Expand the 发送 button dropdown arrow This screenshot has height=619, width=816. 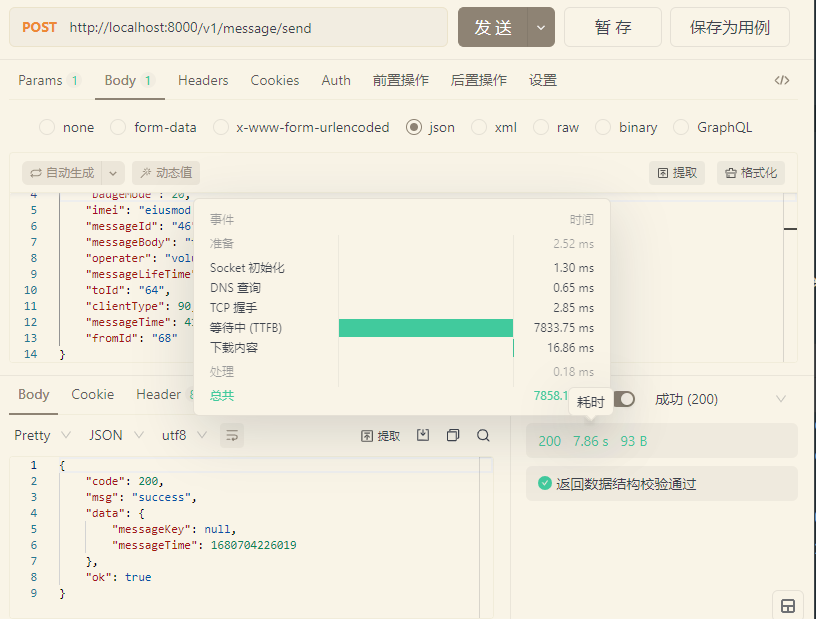(541, 28)
